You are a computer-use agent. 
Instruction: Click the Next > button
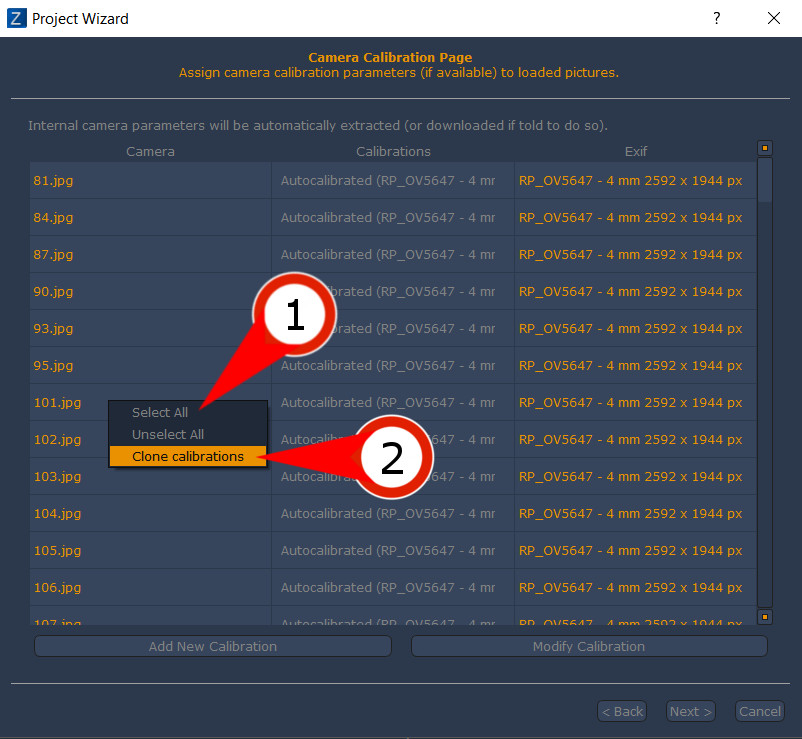click(x=691, y=711)
